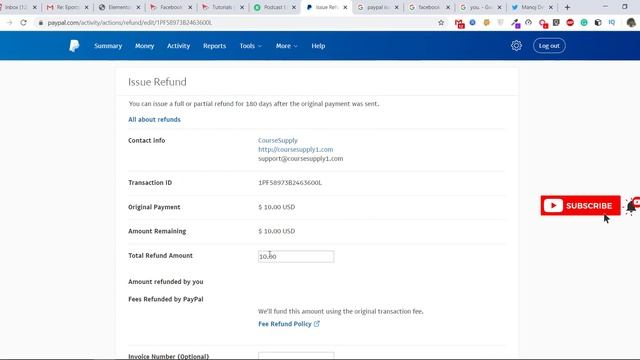Click the green circular extension icon

(x=584, y=23)
